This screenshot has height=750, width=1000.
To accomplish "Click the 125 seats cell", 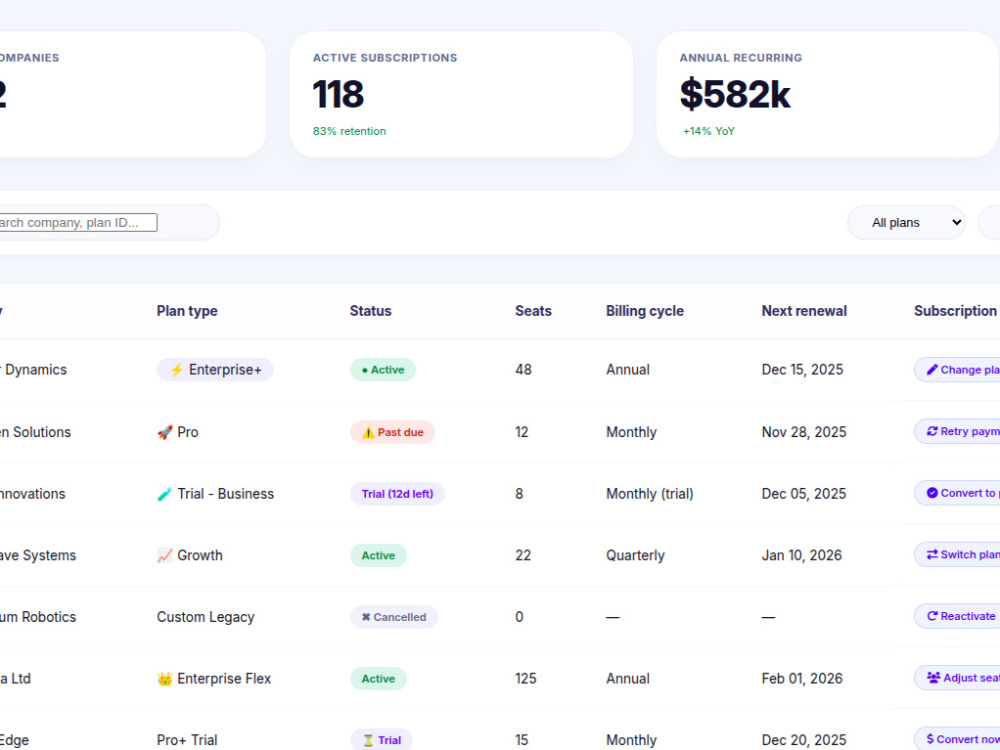I will (x=526, y=679).
